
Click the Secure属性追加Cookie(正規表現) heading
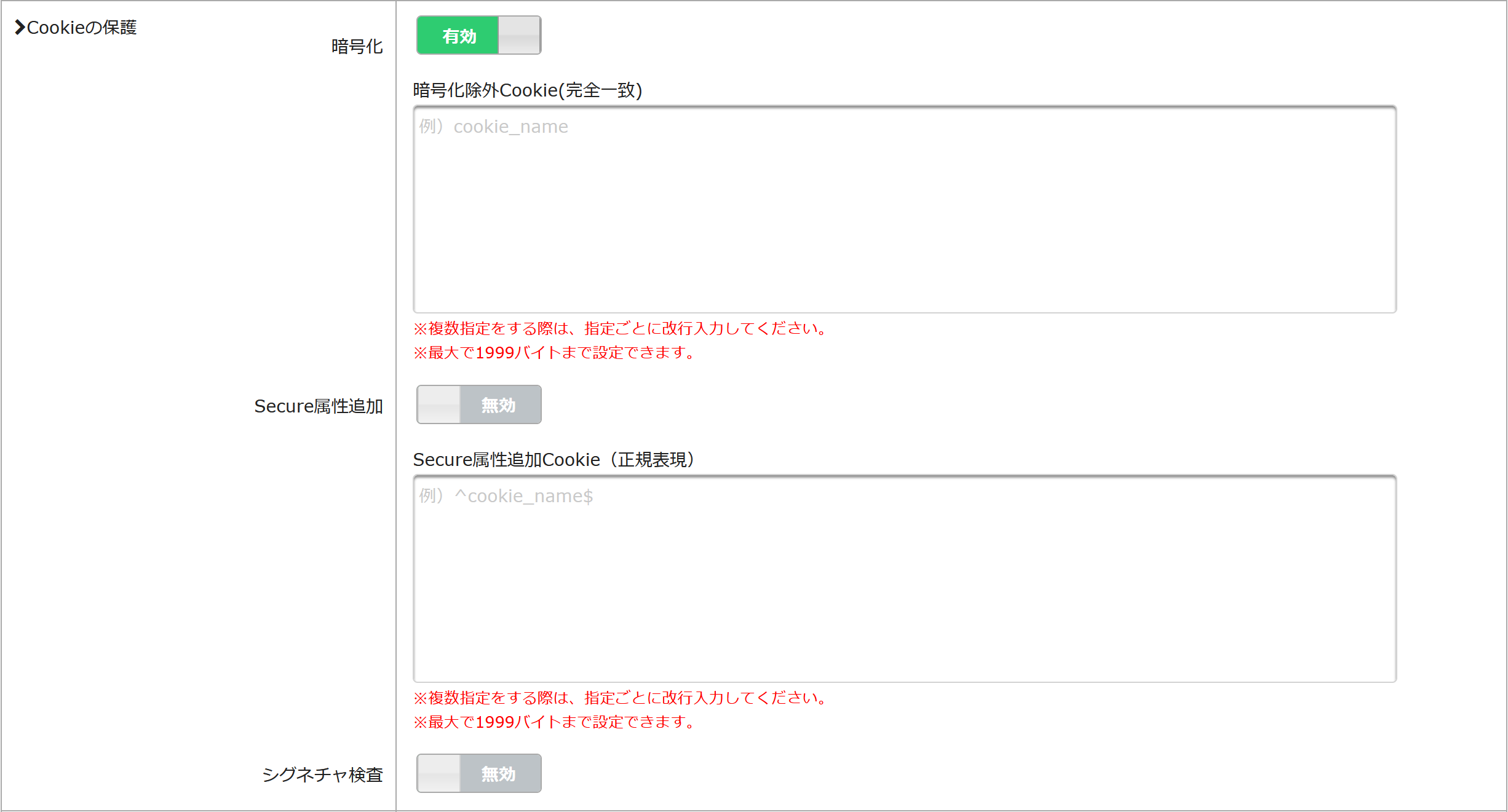coord(554,460)
